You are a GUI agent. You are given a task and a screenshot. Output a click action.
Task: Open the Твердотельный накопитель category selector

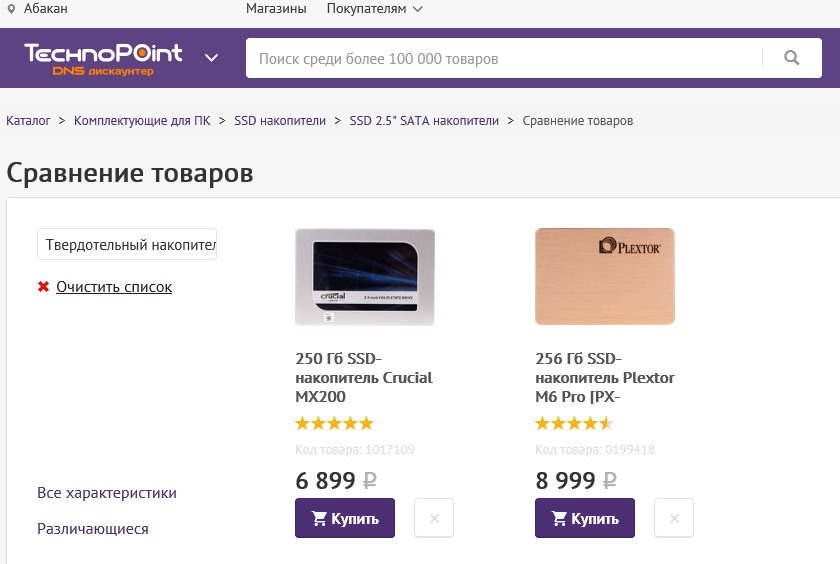coord(127,244)
